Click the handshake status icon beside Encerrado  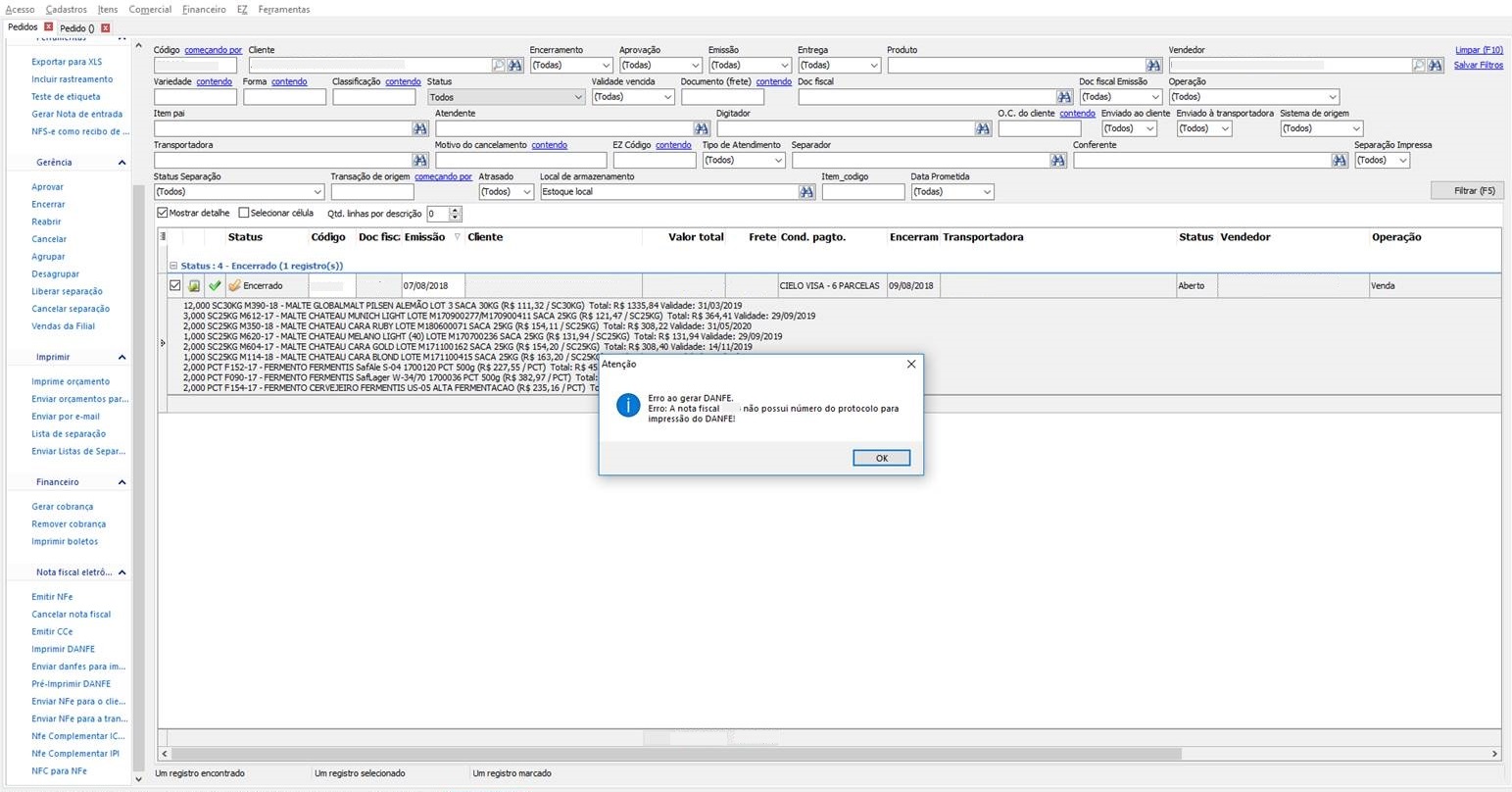coord(234,286)
